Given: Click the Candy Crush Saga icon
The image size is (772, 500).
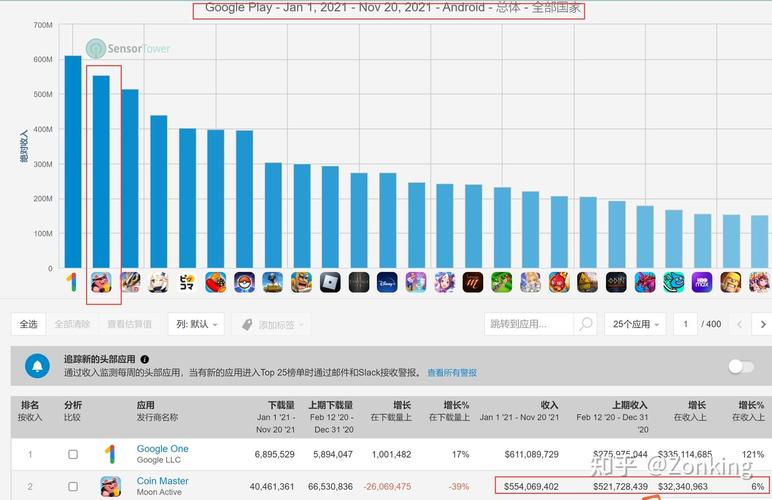Looking at the screenshot, I should coord(216,282).
